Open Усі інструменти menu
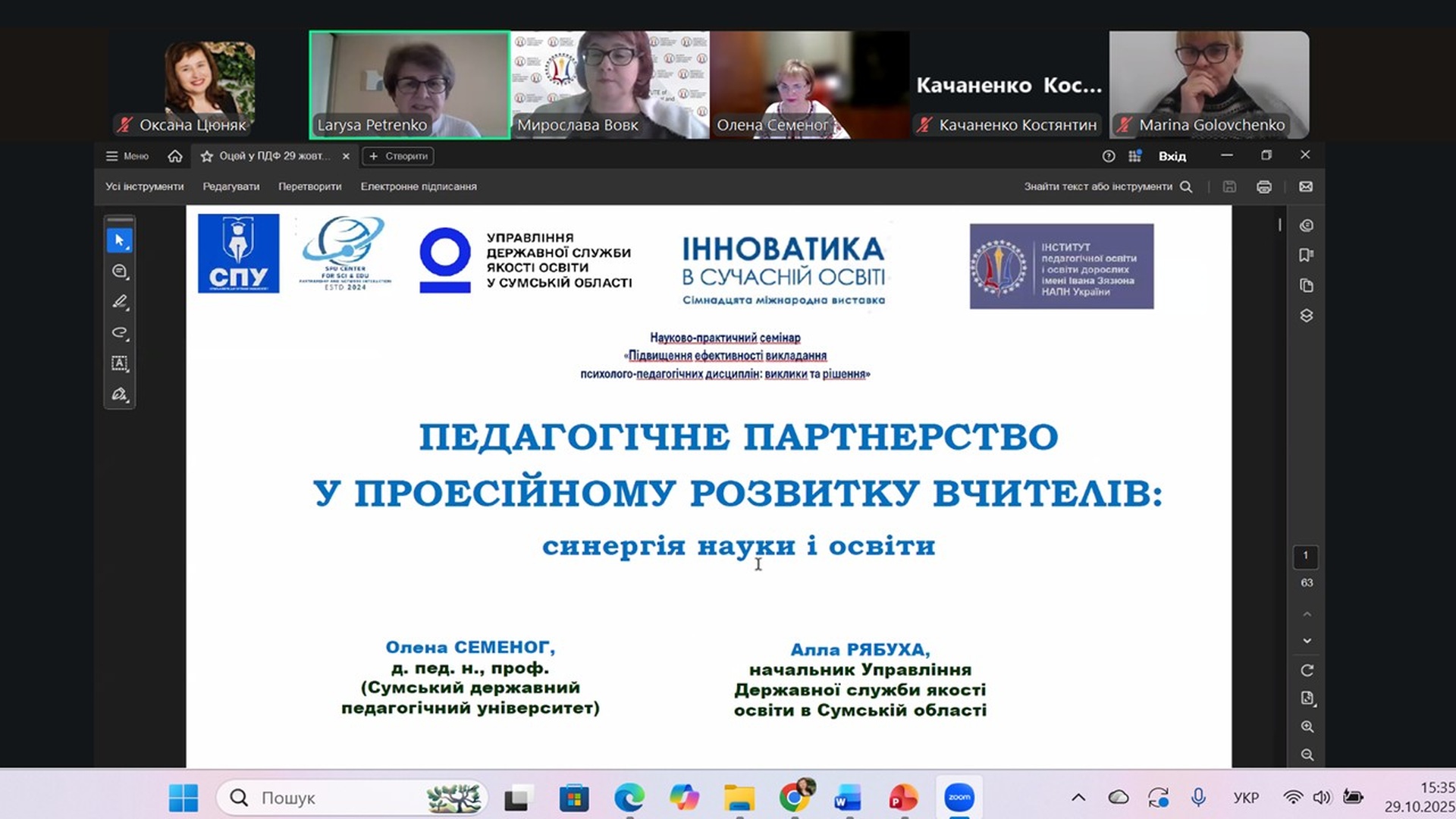The image size is (1456, 819). click(144, 187)
